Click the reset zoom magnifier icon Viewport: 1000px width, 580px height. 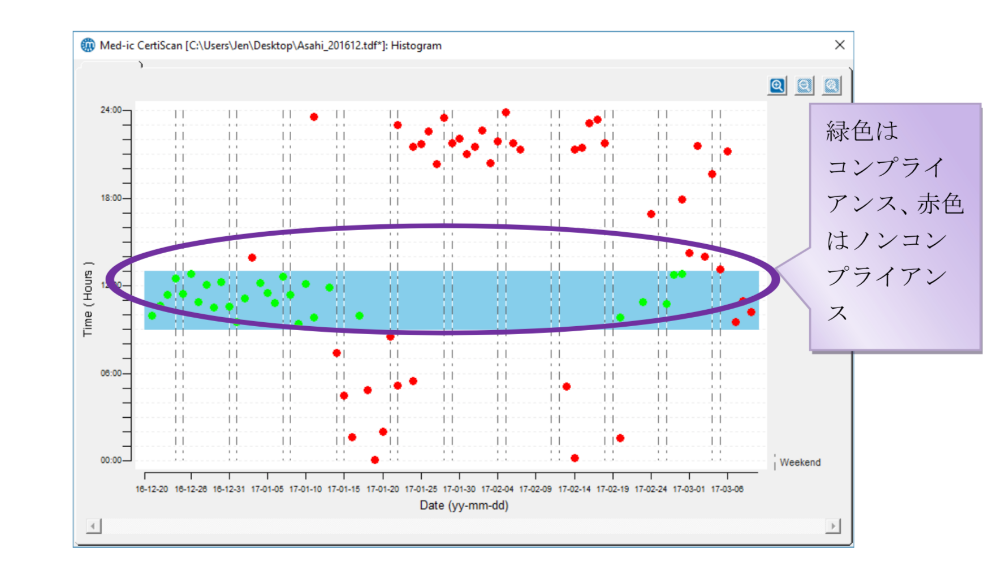point(831,86)
